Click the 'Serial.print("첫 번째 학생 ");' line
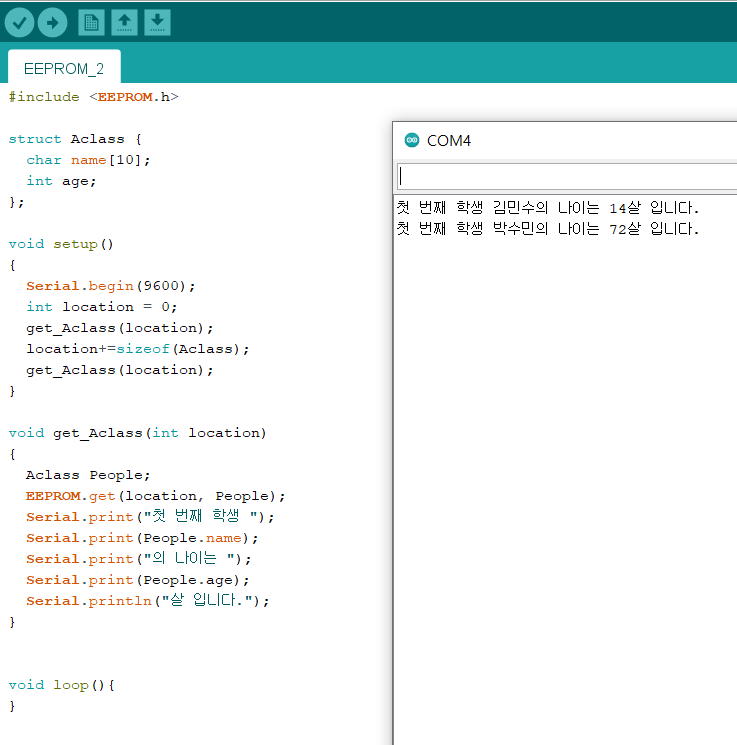Viewport: 737px width, 745px height. click(x=150, y=516)
